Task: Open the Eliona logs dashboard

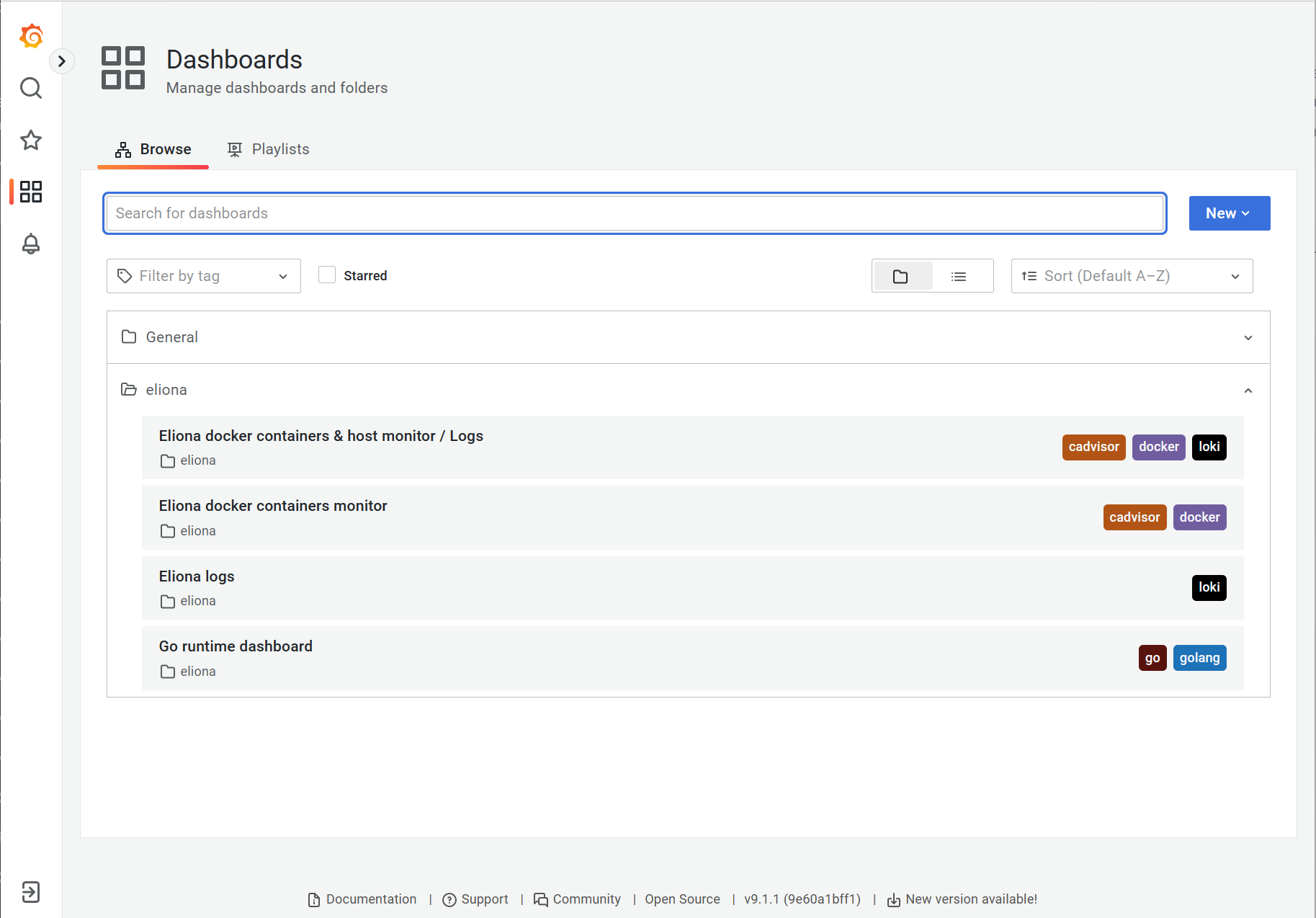Action: click(197, 576)
